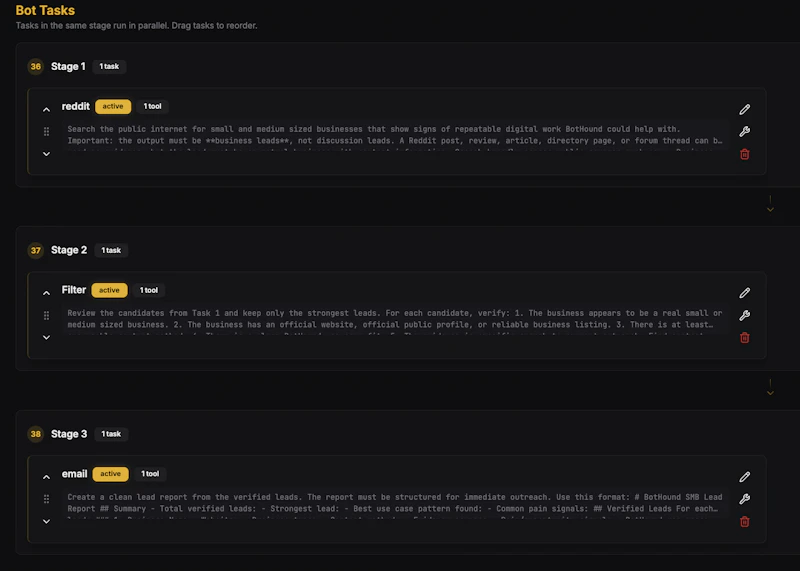This screenshot has width=800, height=571.
Task: Click the number 37 stage badge
Action: pos(36,250)
